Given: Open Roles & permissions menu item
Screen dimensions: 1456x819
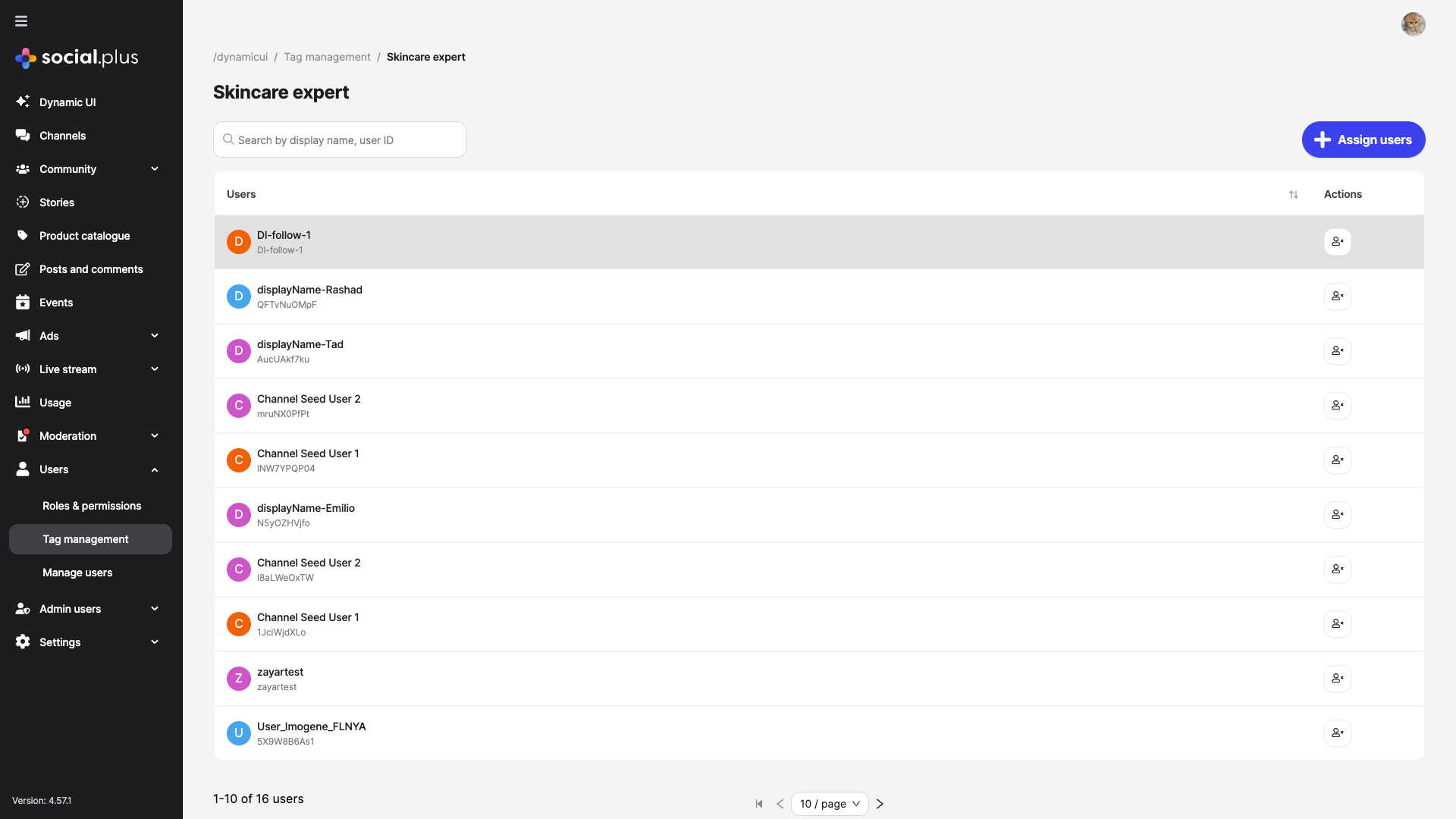Looking at the screenshot, I should coord(91,505).
